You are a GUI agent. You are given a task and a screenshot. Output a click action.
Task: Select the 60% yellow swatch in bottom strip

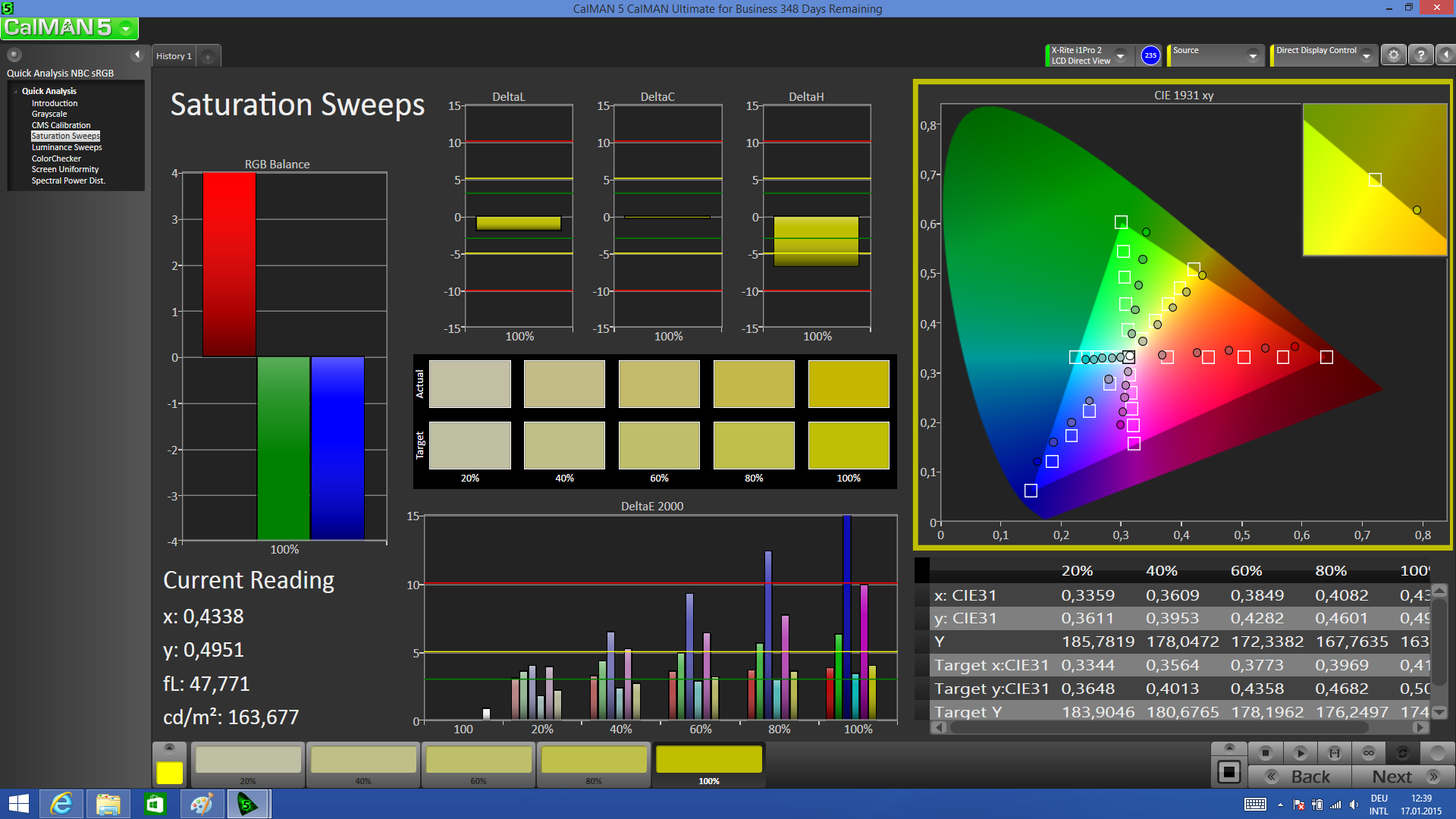pos(479,761)
